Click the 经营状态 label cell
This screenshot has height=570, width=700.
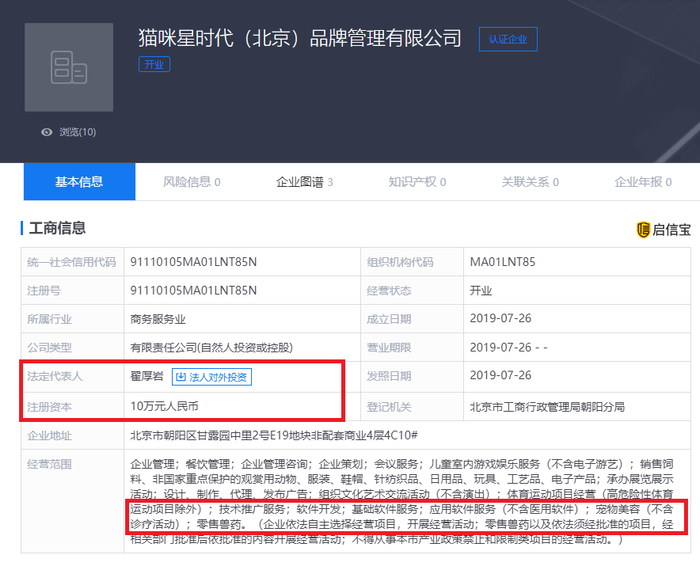412,291
